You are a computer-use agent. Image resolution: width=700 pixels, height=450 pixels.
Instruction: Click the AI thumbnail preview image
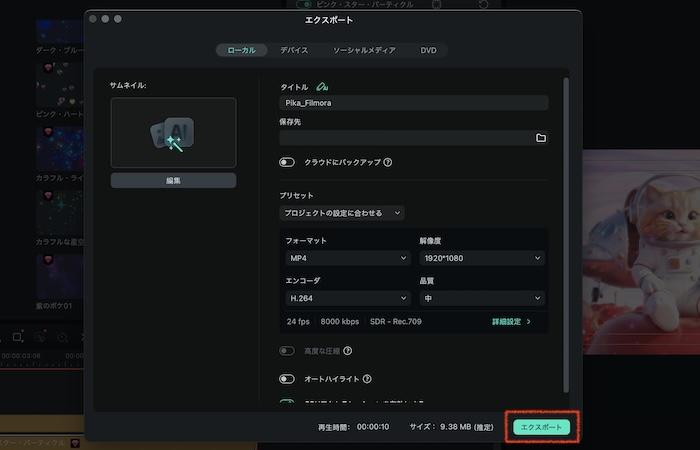[x=173, y=132]
